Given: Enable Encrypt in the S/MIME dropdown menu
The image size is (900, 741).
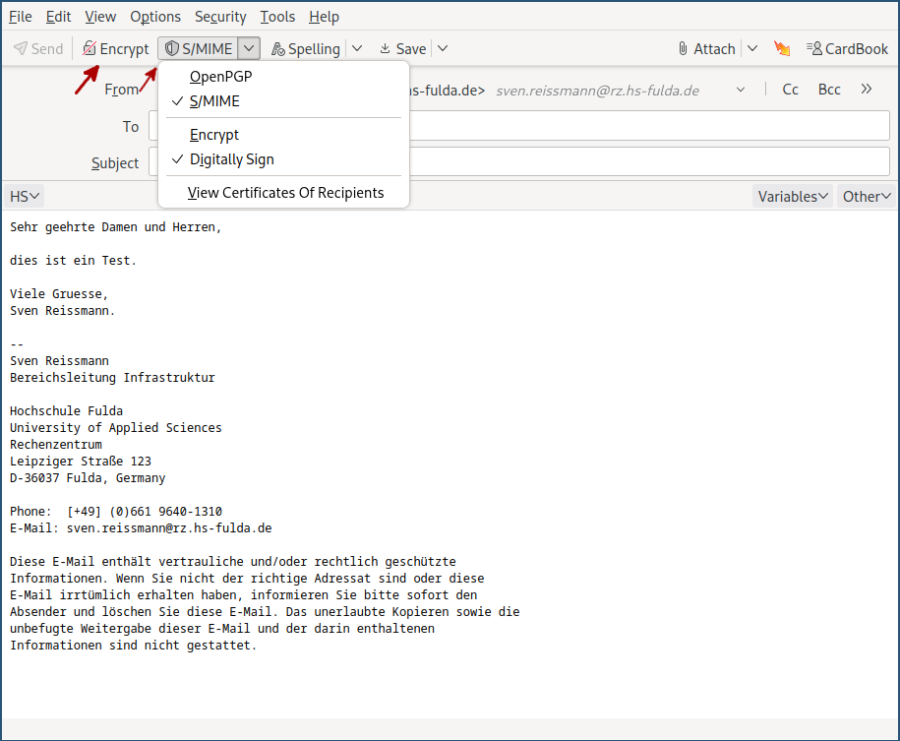Looking at the screenshot, I should point(214,135).
